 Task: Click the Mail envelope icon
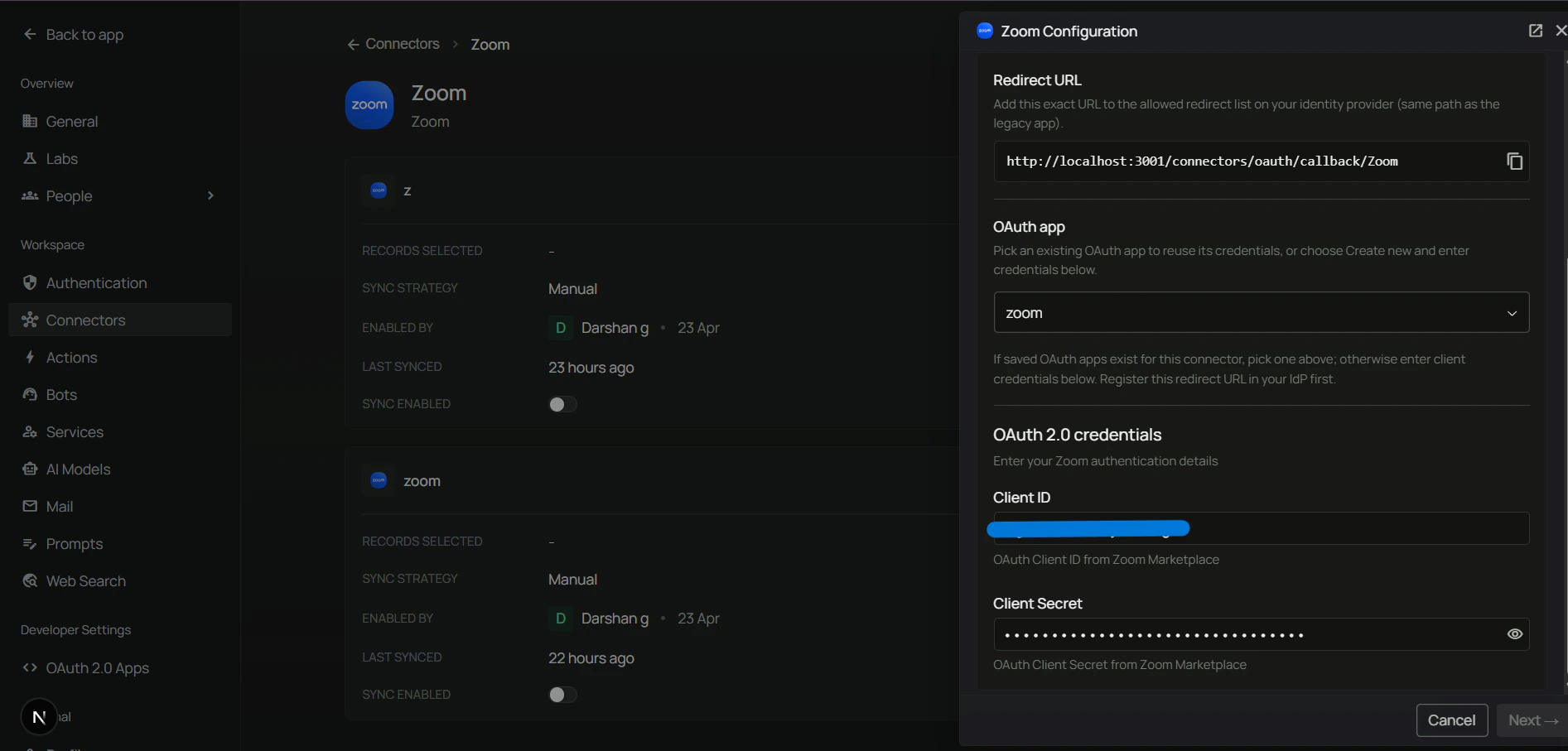coord(30,506)
